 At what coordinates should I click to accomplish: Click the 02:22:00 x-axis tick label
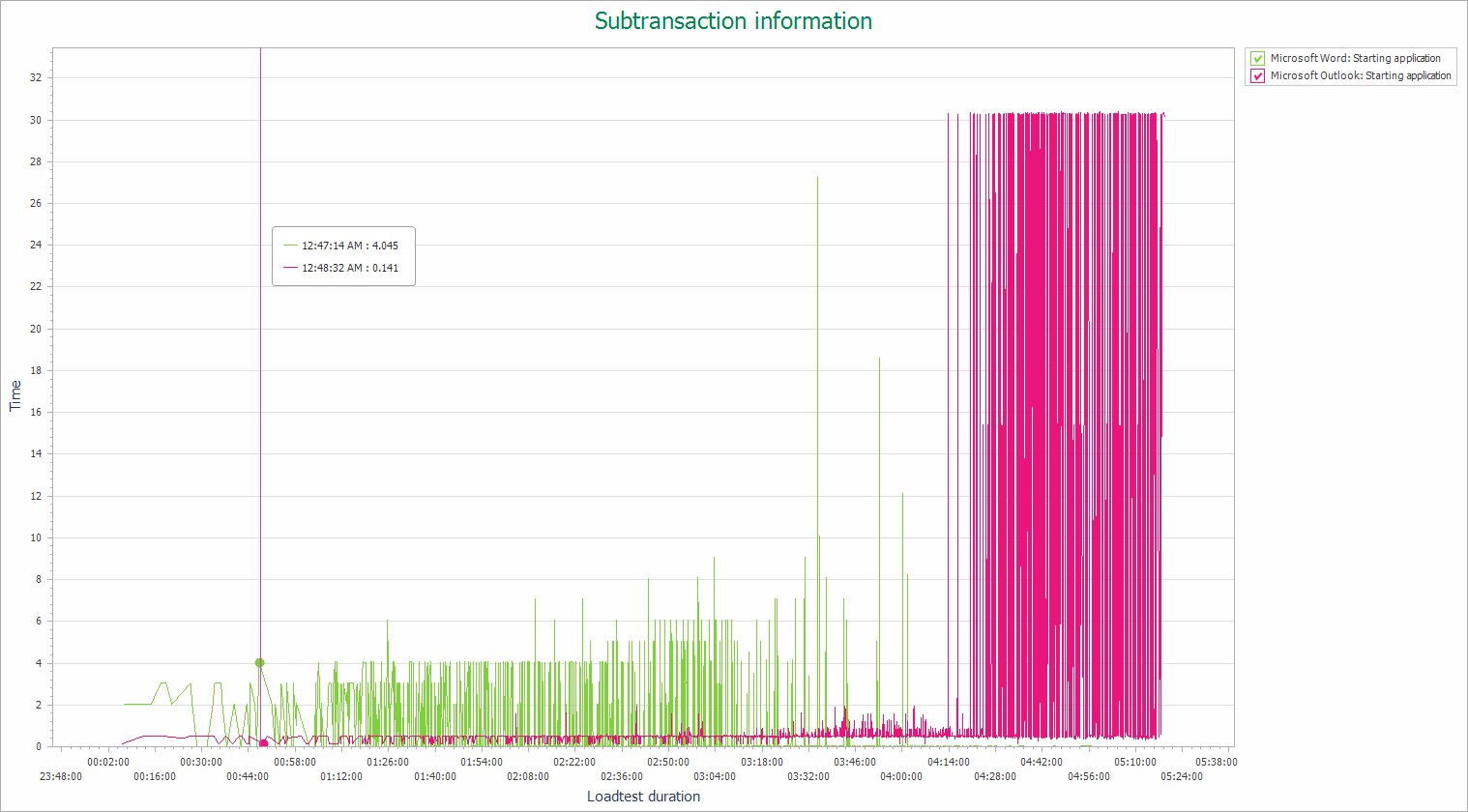[x=574, y=762]
